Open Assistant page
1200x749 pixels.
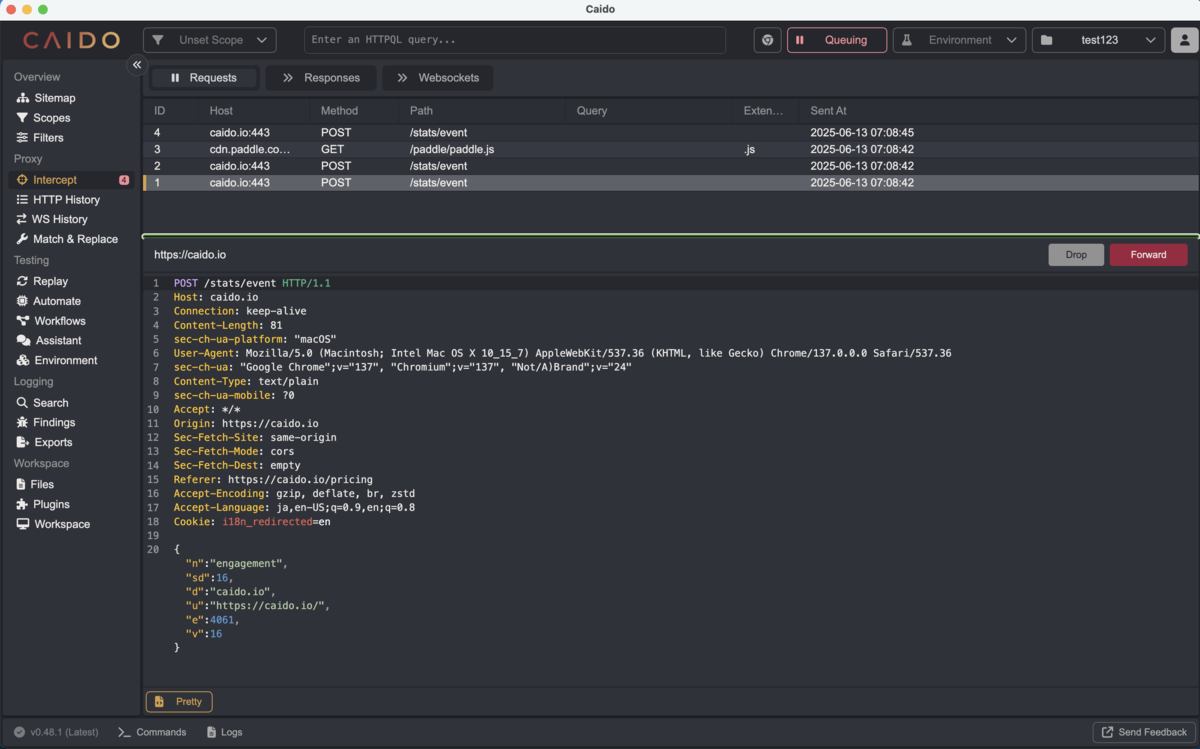[50, 341]
